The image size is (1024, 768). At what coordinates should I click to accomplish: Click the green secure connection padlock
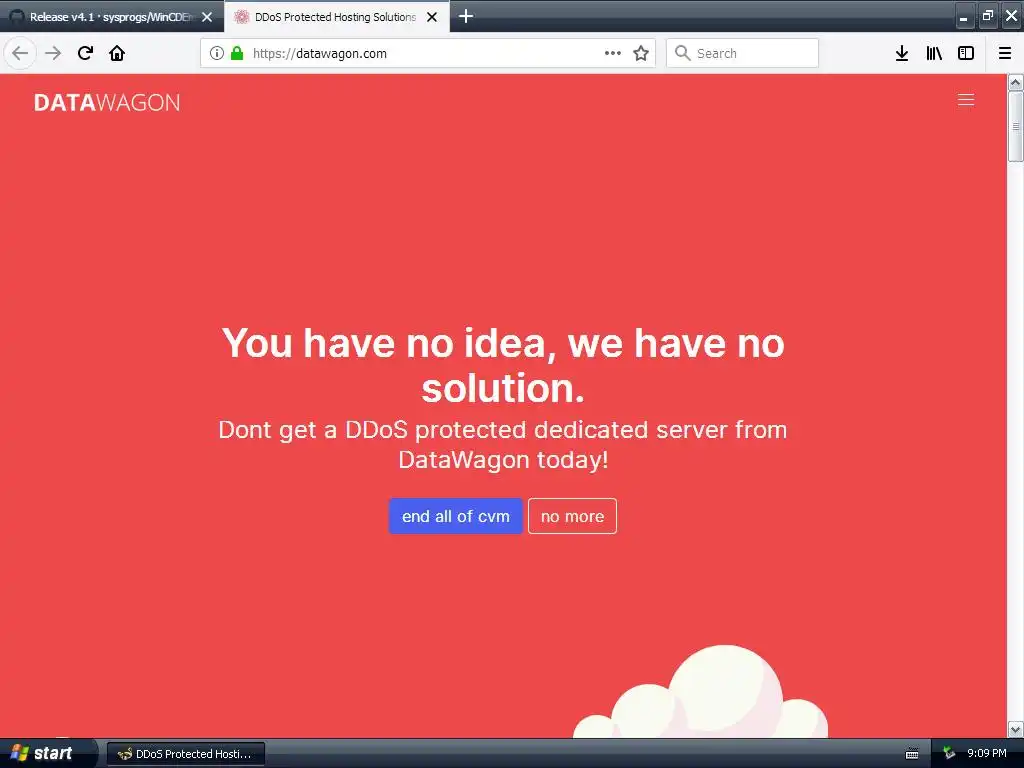[237, 53]
